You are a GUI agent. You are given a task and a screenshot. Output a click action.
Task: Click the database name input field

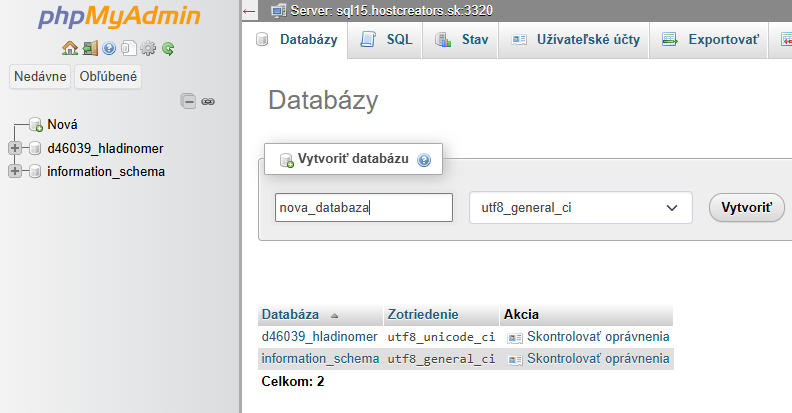tap(363, 208)
